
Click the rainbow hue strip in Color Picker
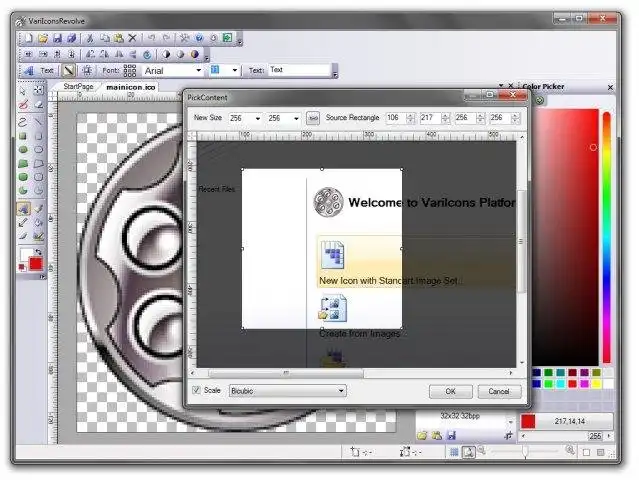click(x=606, y=238)
